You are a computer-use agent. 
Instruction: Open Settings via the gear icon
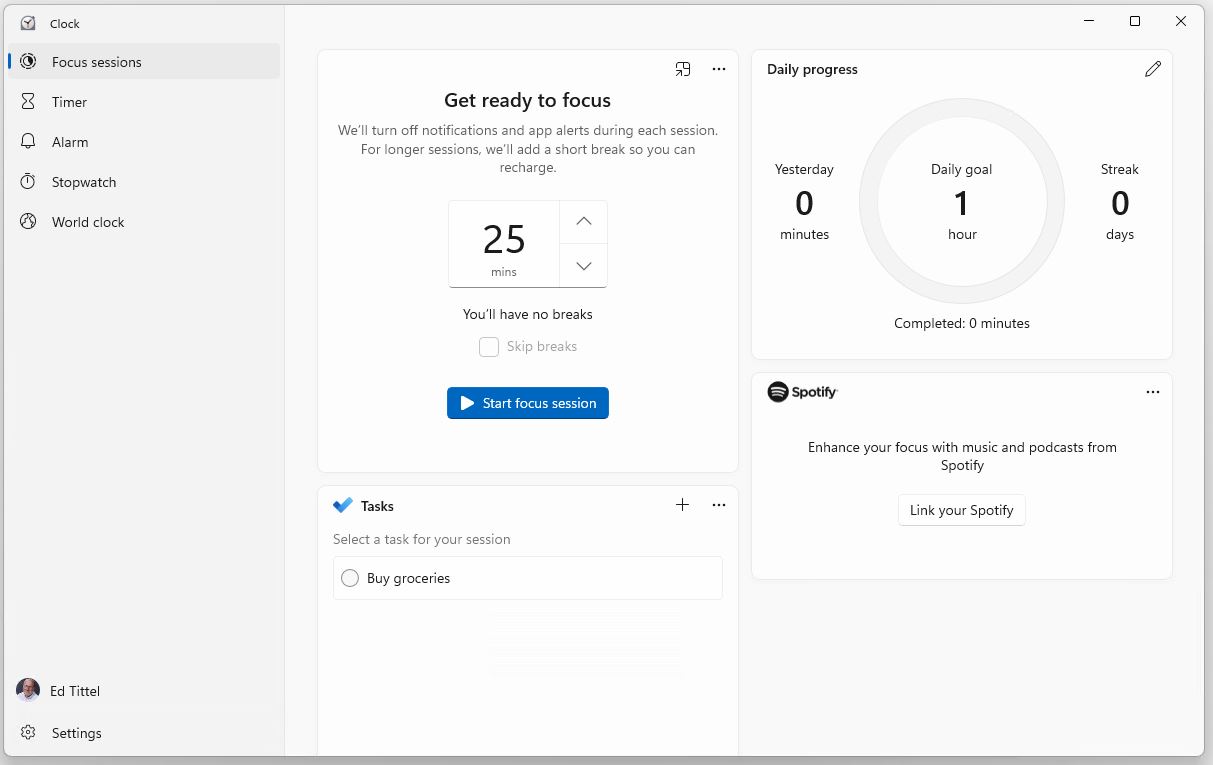[28, 733]
